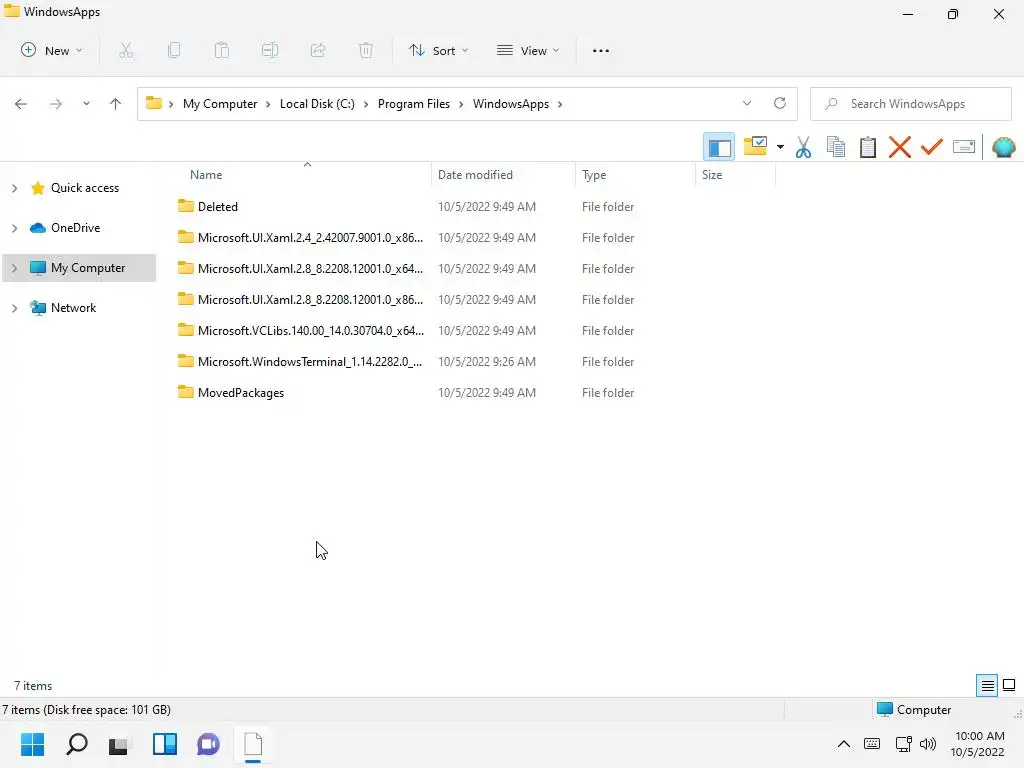Select the Deleted folder

point(217,206)
